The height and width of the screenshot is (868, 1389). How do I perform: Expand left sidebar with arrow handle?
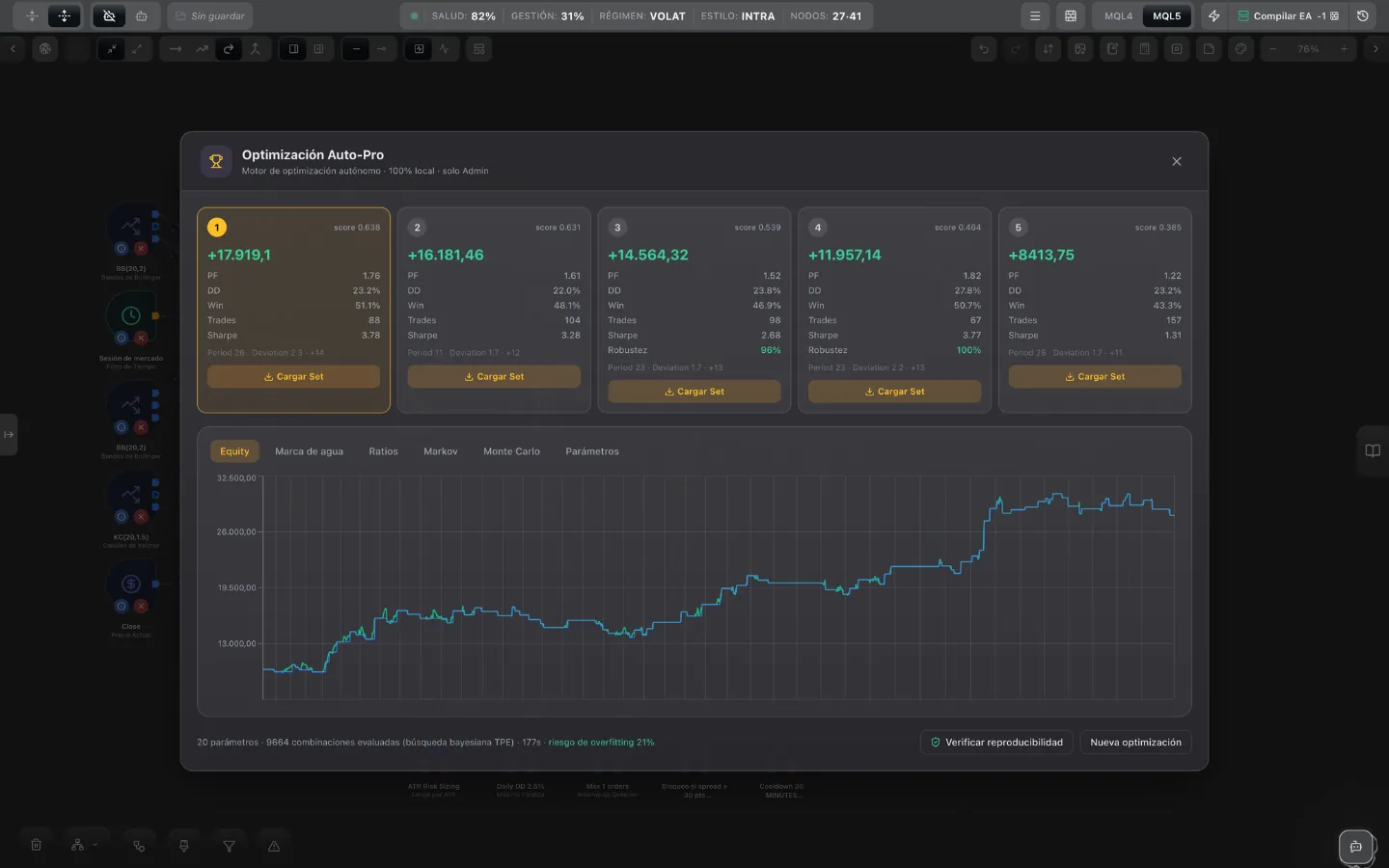[x=9, y=434]
